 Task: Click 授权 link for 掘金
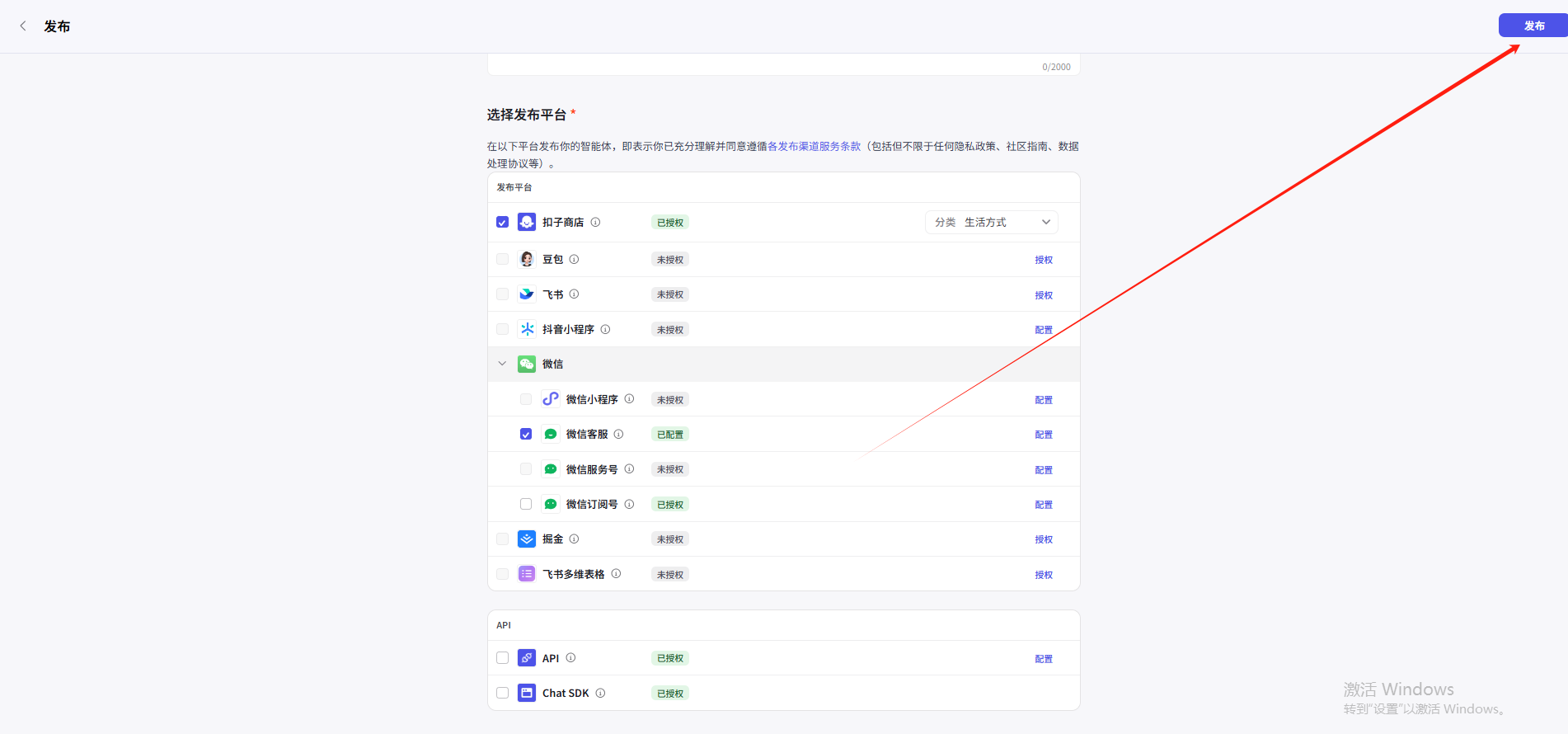(1043, 539)
